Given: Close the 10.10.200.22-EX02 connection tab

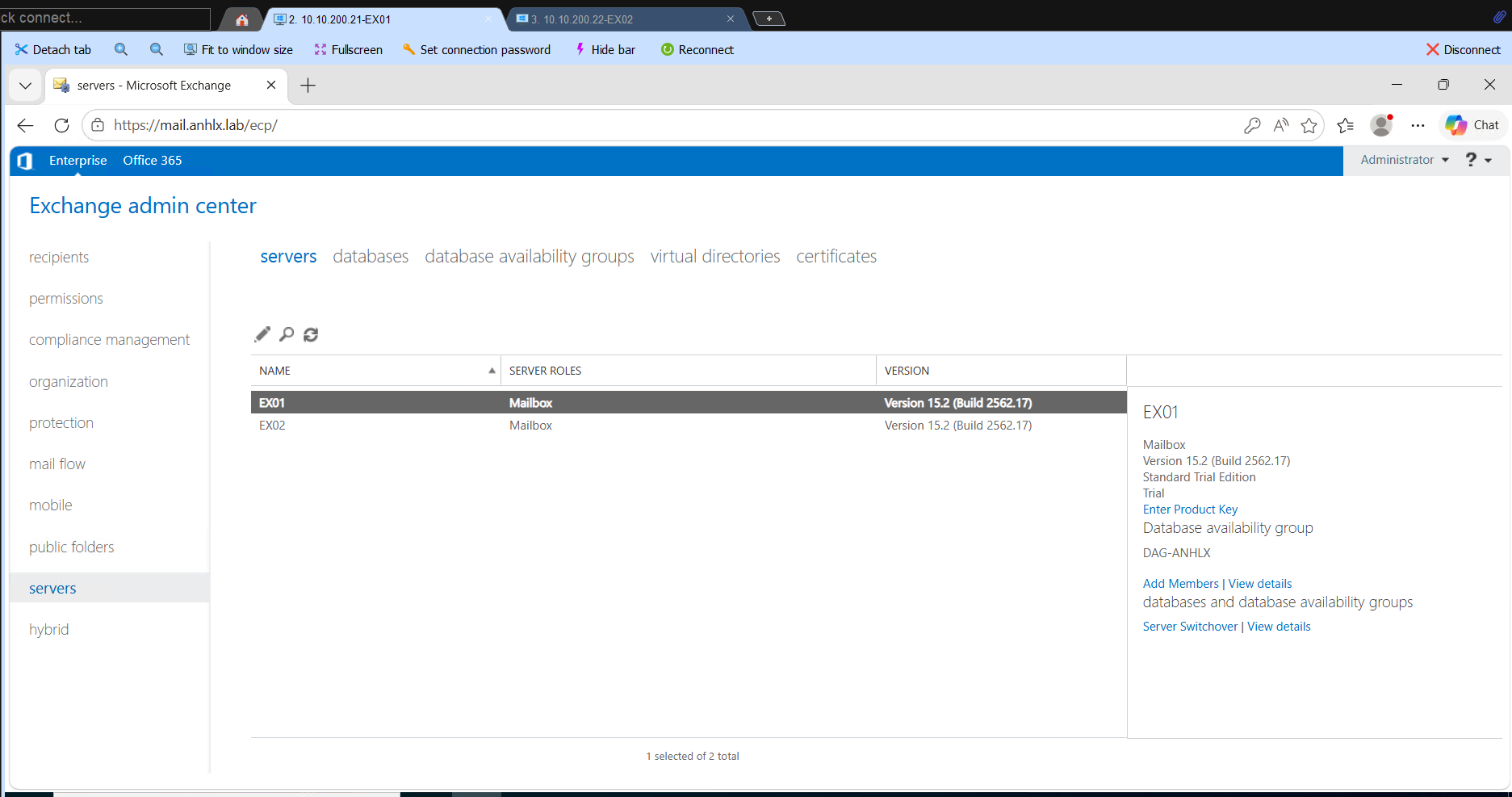Looking at the screenshot, I should pyautogui.click(x=731, y=19).
